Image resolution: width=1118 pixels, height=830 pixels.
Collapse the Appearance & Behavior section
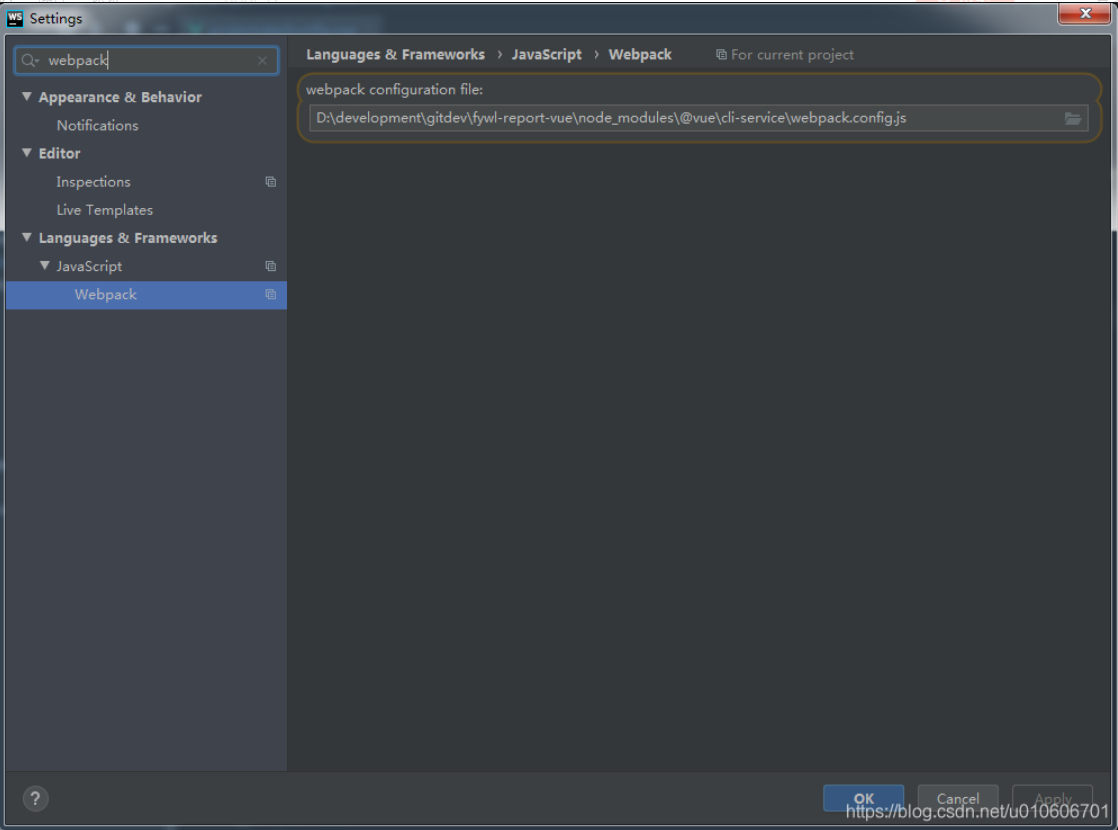pos(27,97)
